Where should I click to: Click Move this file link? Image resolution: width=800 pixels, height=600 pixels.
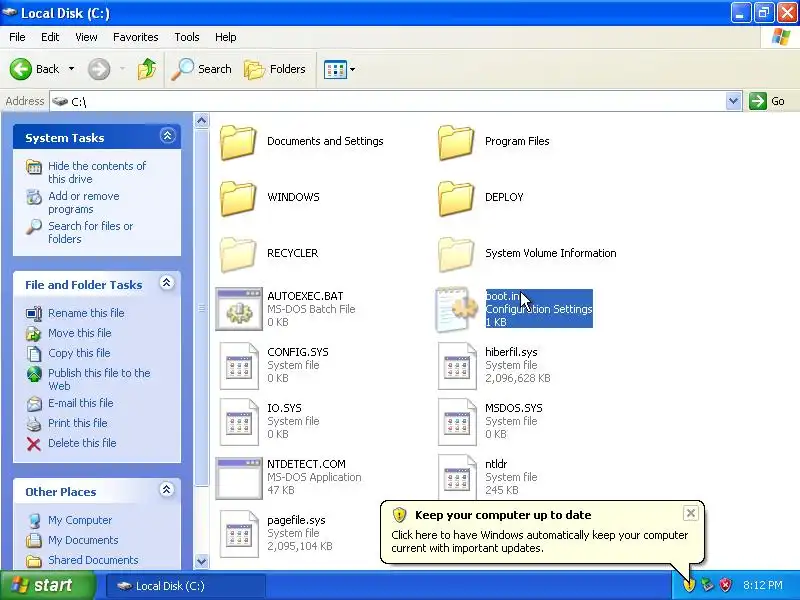tap(80, 333)
